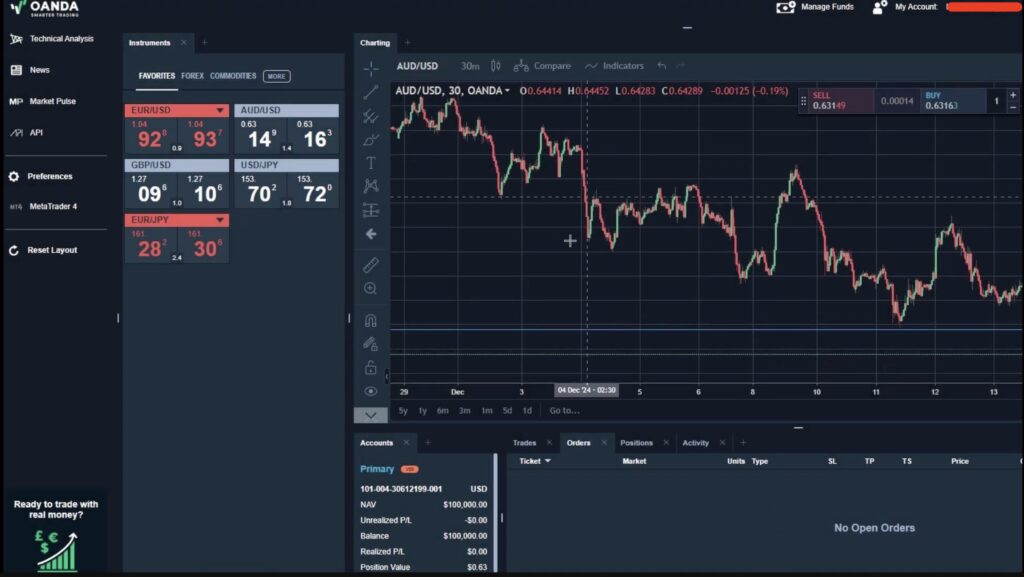Select the brush drawing tool
The height and width of the screenshot is (577, 1024).
(x=371, y=140)
